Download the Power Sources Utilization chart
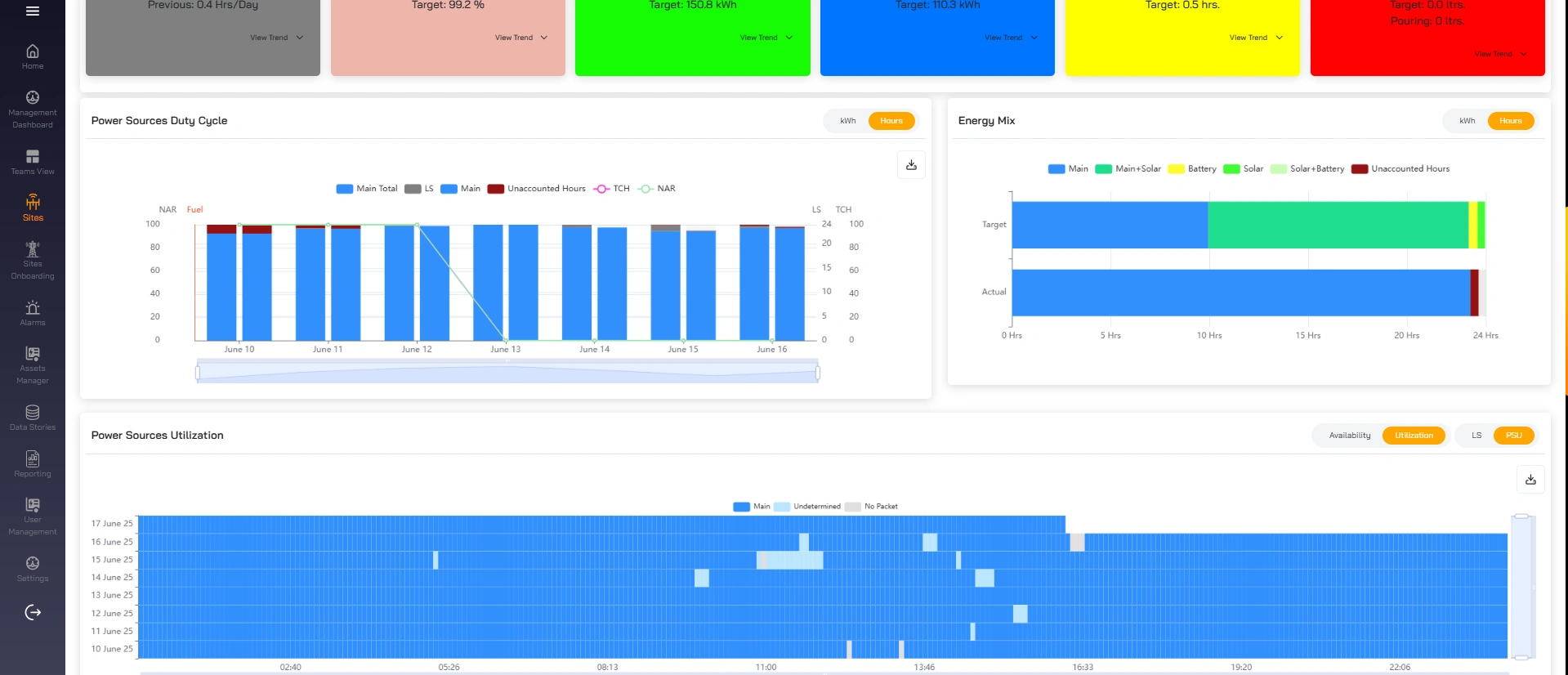This screenshot has height=675, width=1568. (1530, 480)
